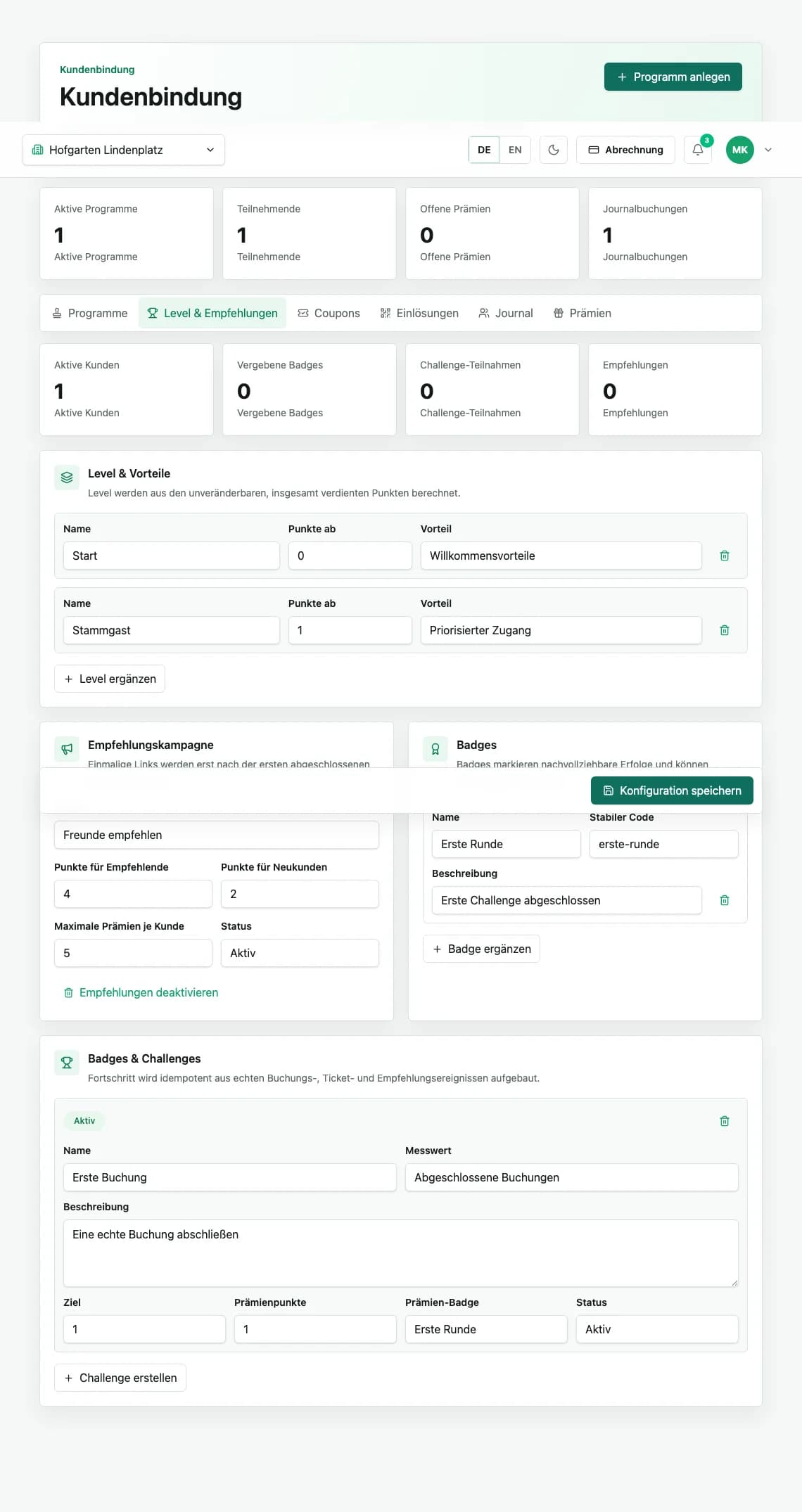Click the Kundenbindung breadcrumb text
The image size is (802, 1512).
[x=97, y=70]
